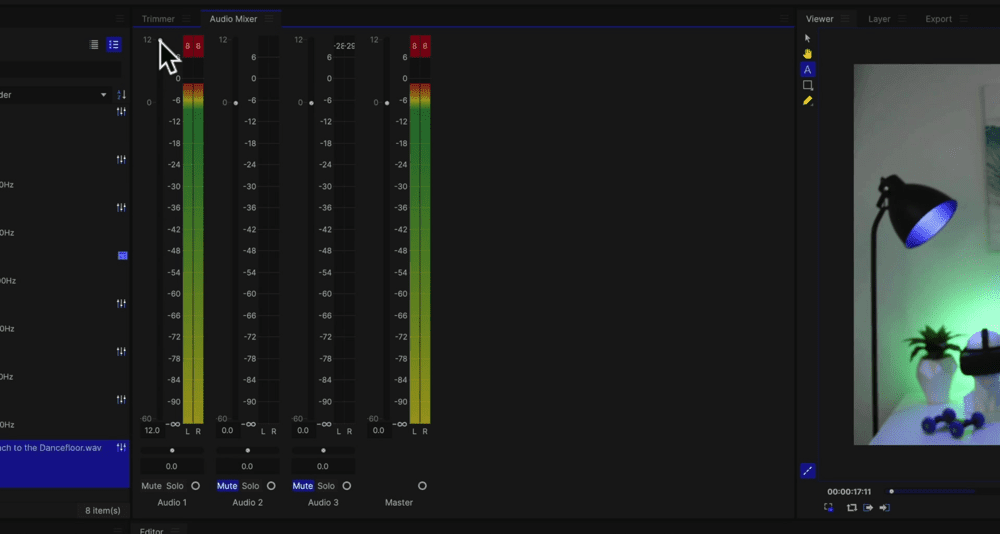Reset the Audio 1 red clipping indicator
This screenshot has width=1000, height=534.
coord(193,46)
